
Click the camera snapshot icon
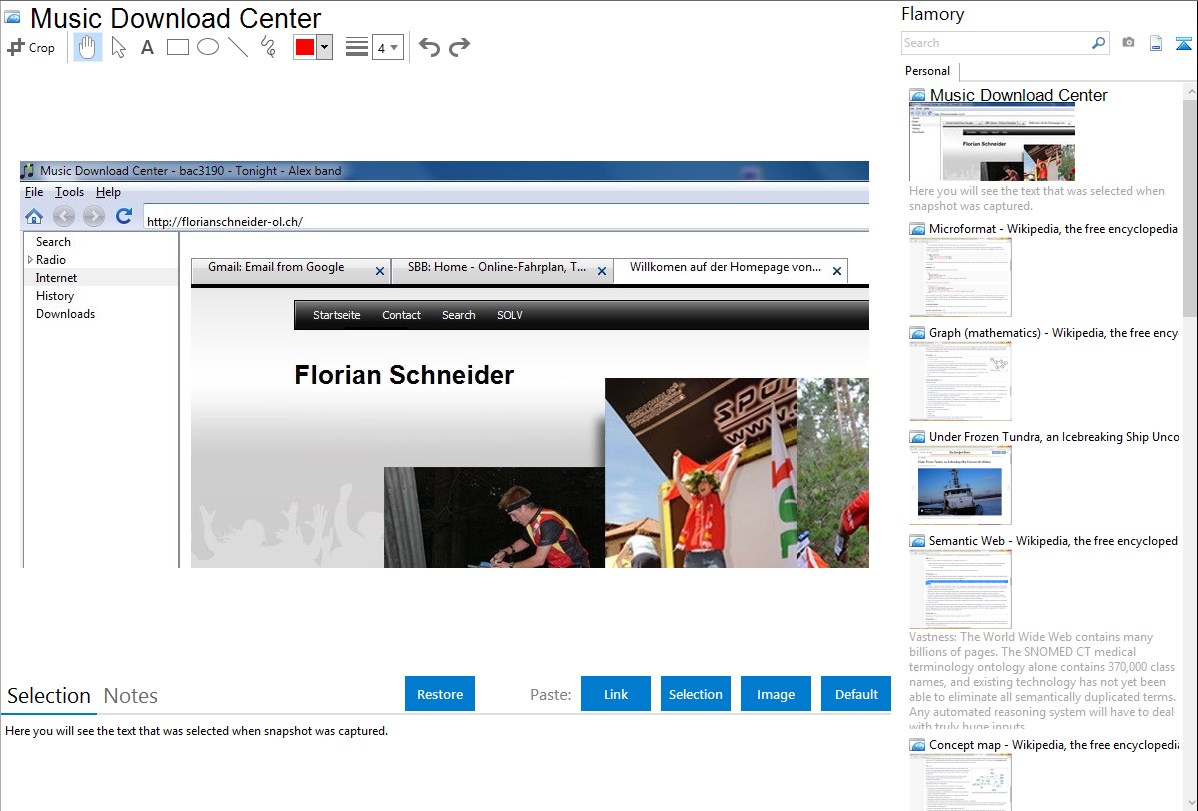(1128, 43)
